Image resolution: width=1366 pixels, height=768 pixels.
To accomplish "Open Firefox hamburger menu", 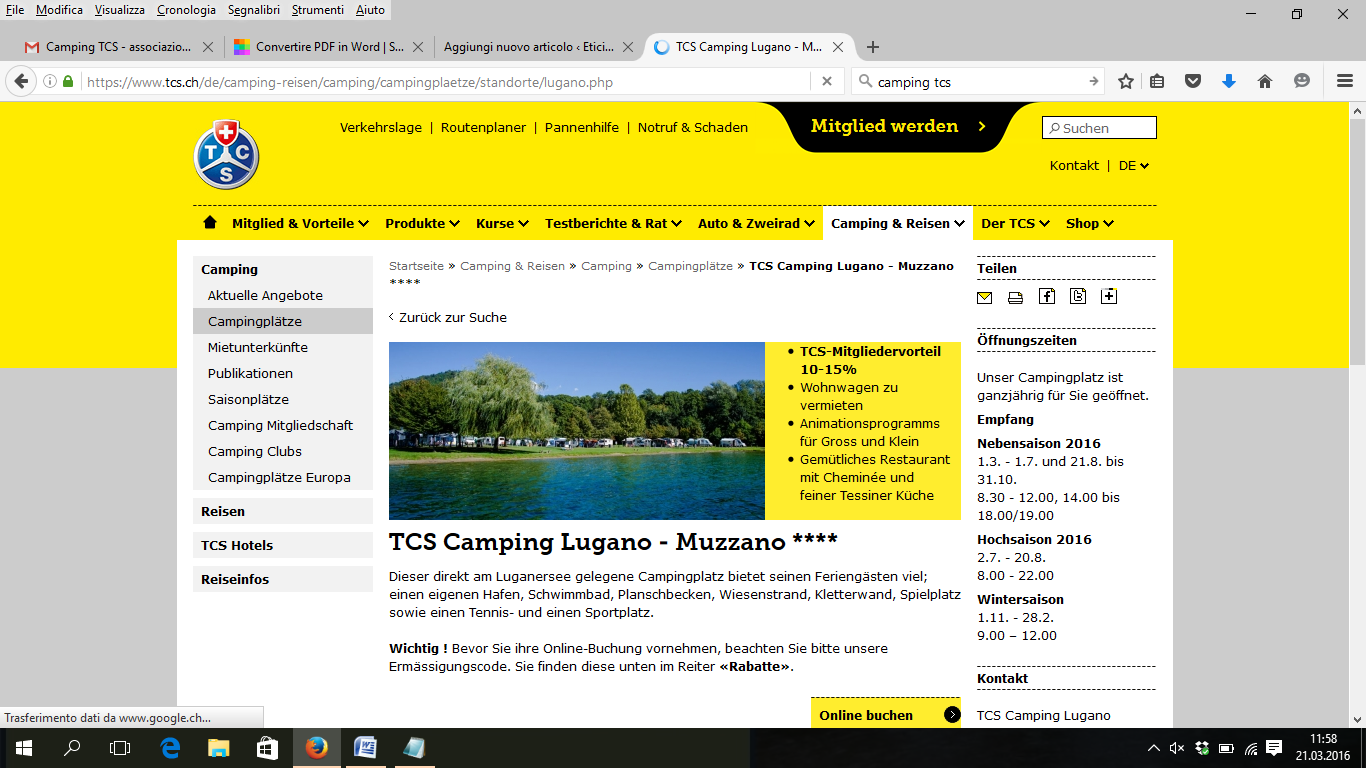I will click(1345, 82).
